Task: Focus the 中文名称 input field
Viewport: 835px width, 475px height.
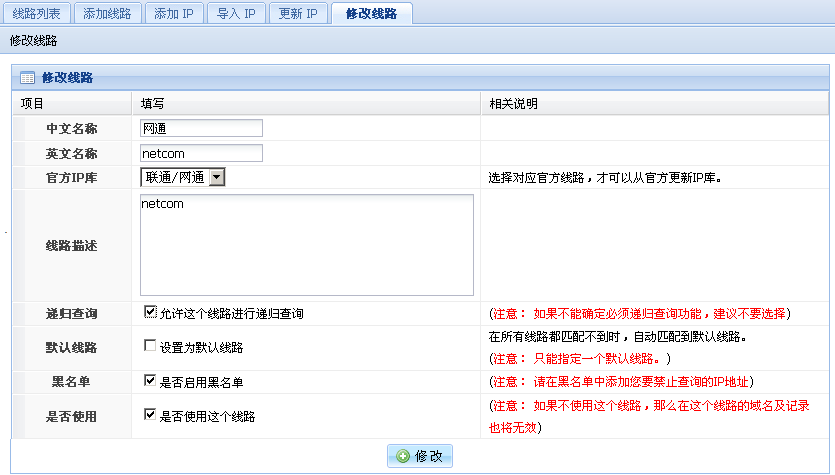Action: tap(201, 128)
